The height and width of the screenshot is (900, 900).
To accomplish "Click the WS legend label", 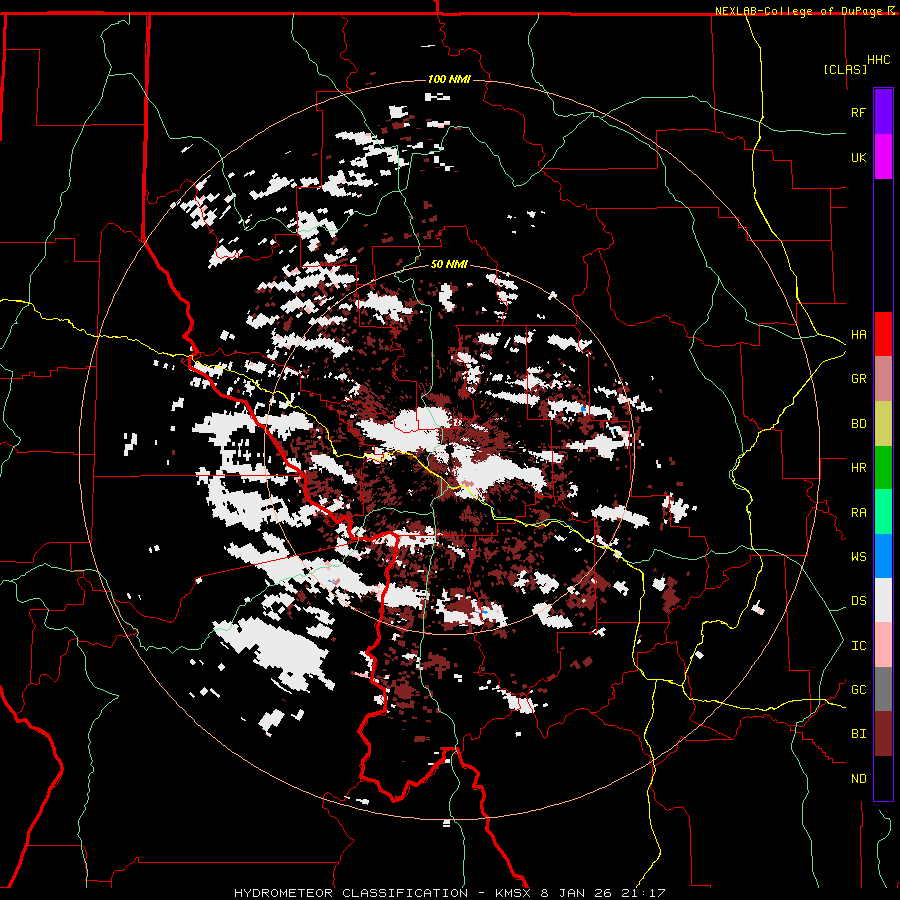I will (x=858, y=557).
